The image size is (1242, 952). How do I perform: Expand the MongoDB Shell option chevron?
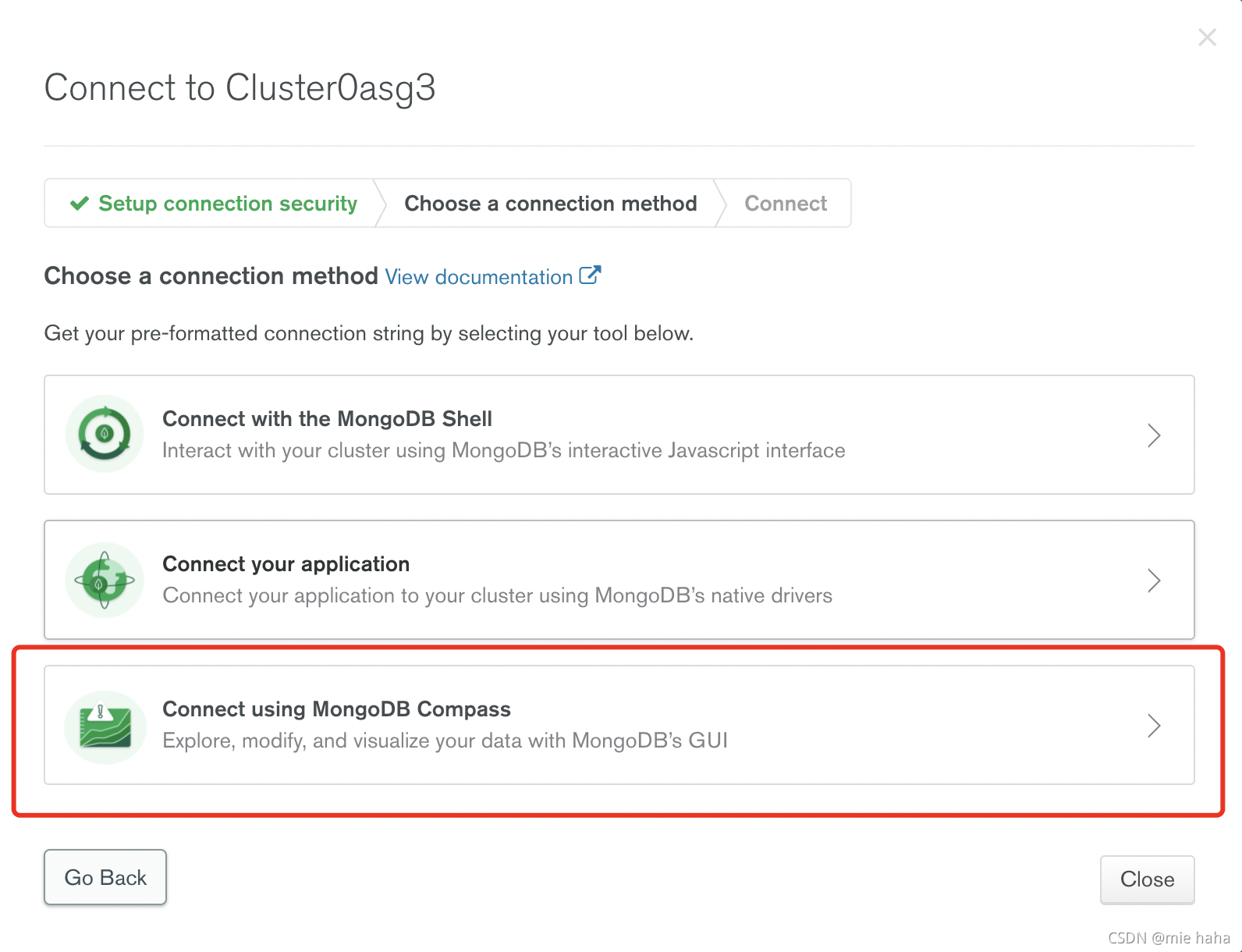tap(1154, 435)
